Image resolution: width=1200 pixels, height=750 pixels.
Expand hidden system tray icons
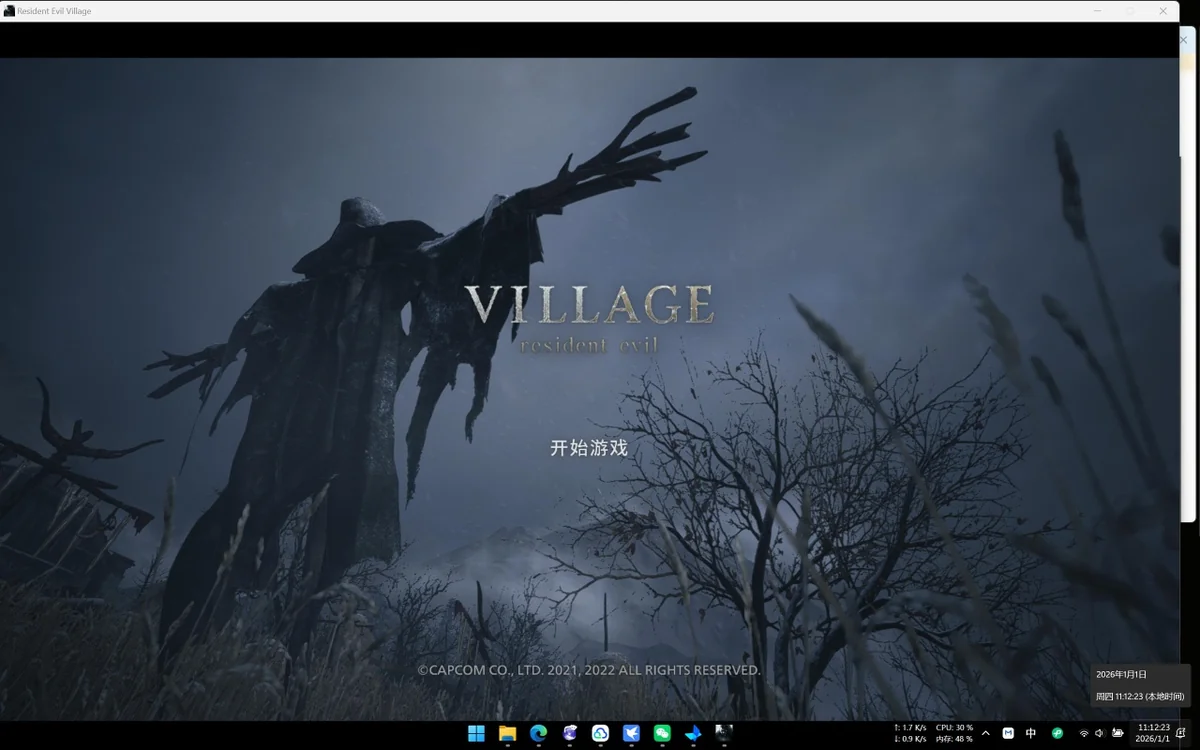click(985, 735)
